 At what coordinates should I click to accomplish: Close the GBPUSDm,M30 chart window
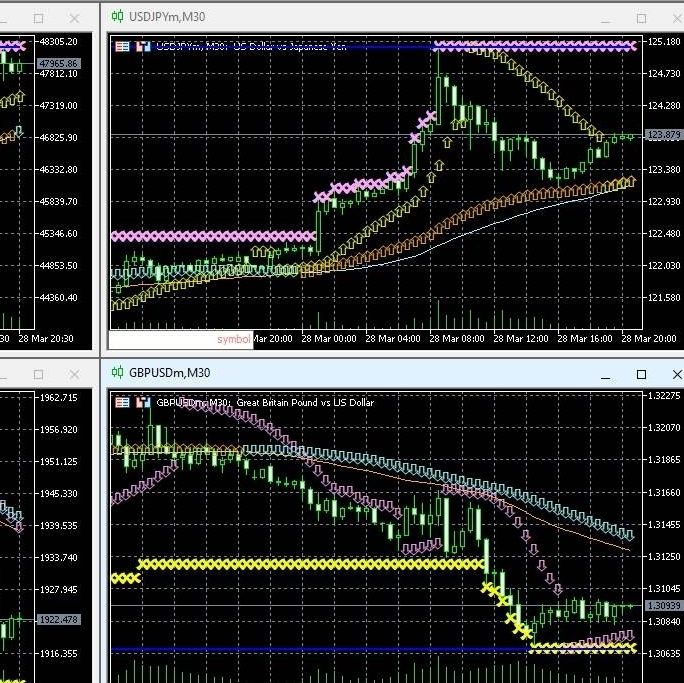coord(677,374)
